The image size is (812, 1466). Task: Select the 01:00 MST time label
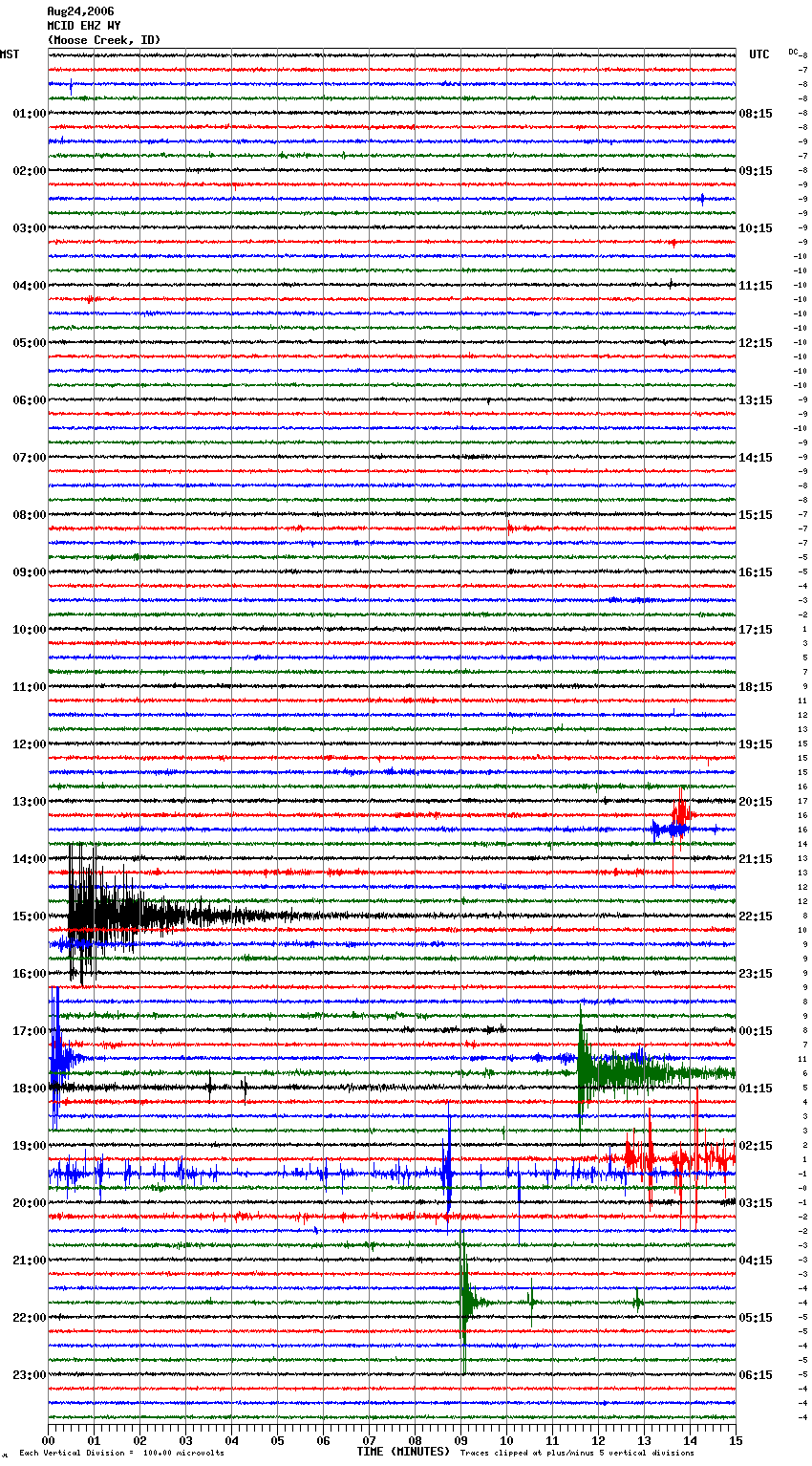point(30,114)
